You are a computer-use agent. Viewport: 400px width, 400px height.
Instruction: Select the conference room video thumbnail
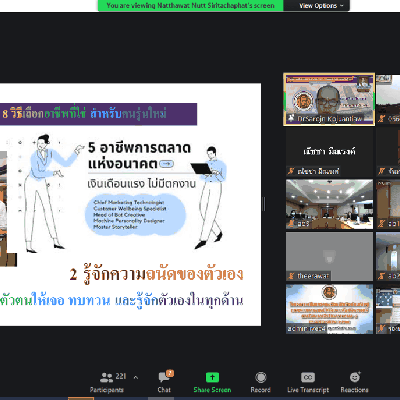click(x=329, y=204)
